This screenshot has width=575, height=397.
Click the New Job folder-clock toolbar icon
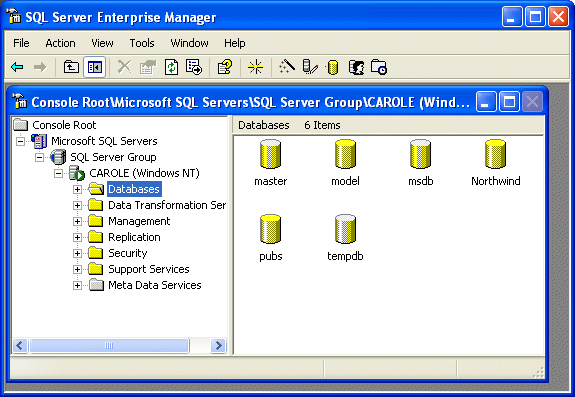click(379, 67)
